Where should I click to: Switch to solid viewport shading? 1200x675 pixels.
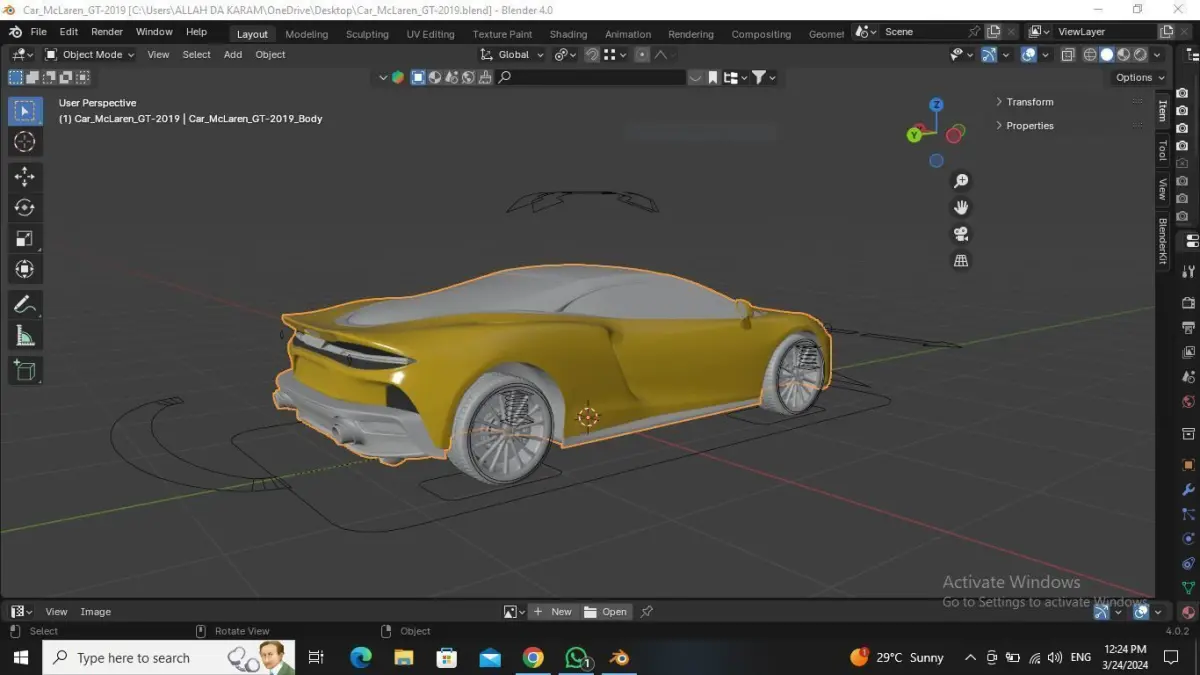(x=1107, y=55)
